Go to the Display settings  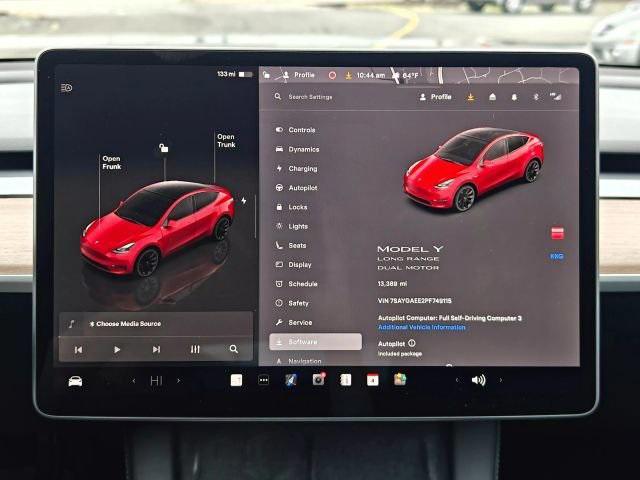pyautogui.click(x=294, y=264)
